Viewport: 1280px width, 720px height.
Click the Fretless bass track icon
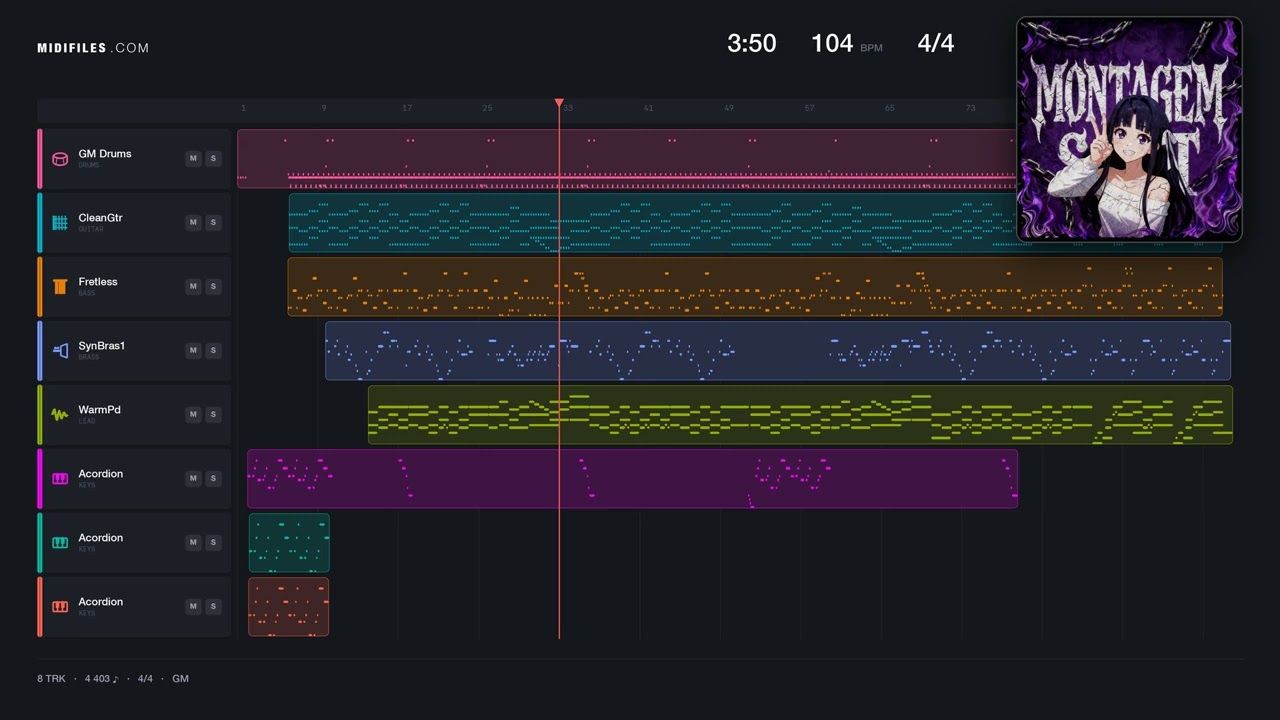pyautogui.click(x=60, y=286)
